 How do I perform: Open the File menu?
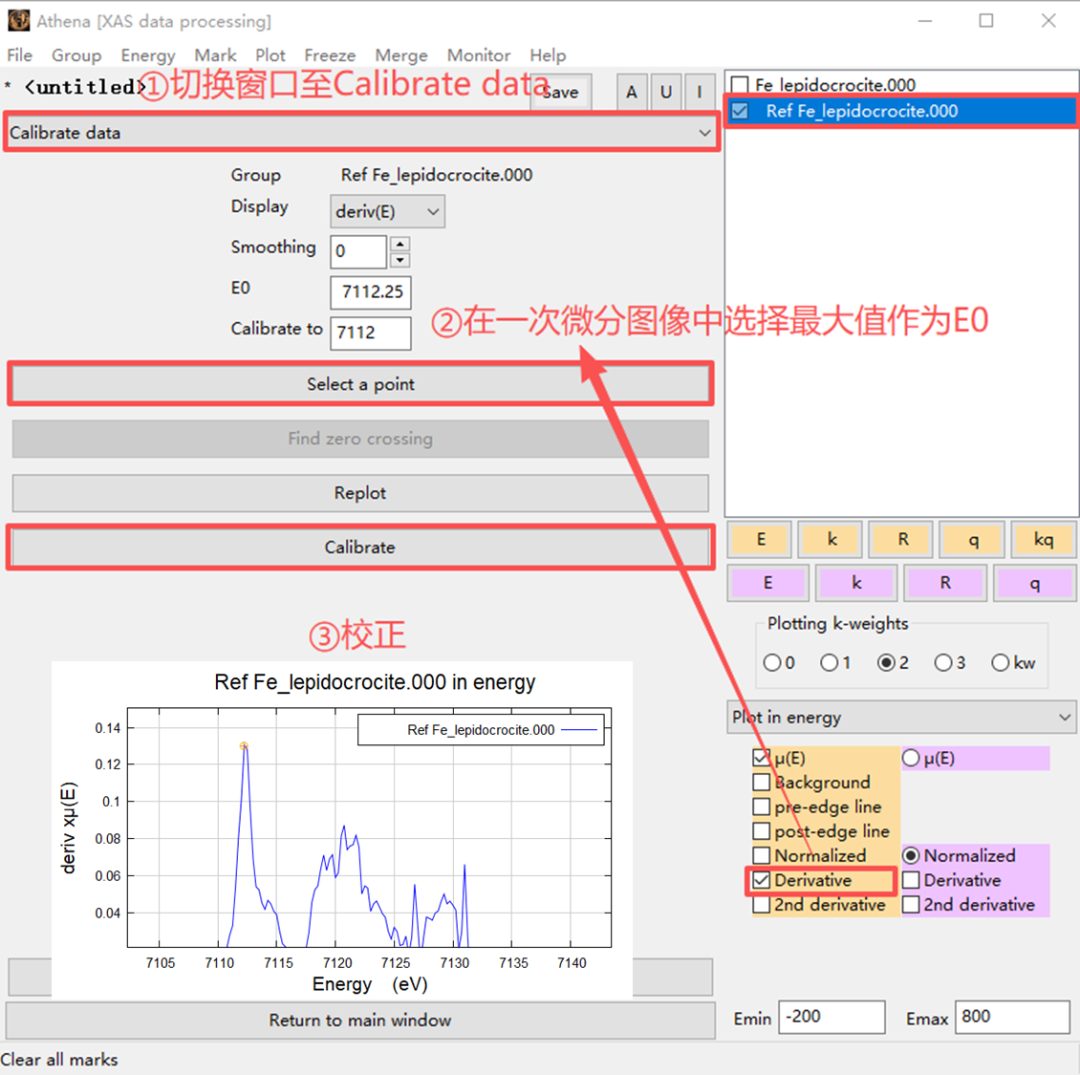19,55
